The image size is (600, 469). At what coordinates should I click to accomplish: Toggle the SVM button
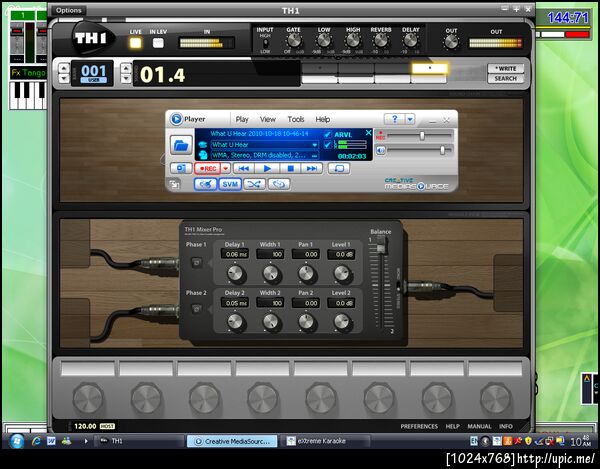click(x=230, y=184)
